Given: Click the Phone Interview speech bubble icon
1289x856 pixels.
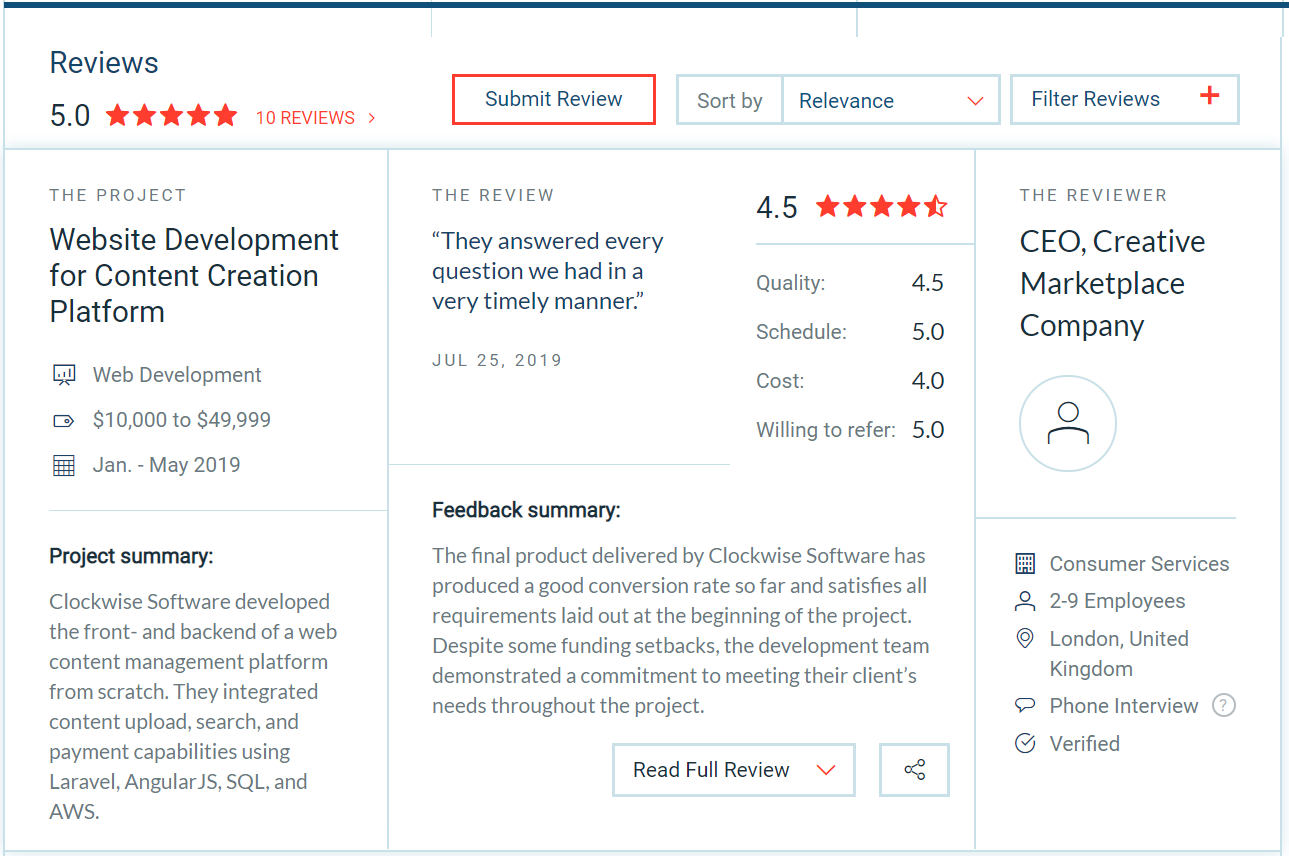Looking at the screenshot, I should (1025, 705).
